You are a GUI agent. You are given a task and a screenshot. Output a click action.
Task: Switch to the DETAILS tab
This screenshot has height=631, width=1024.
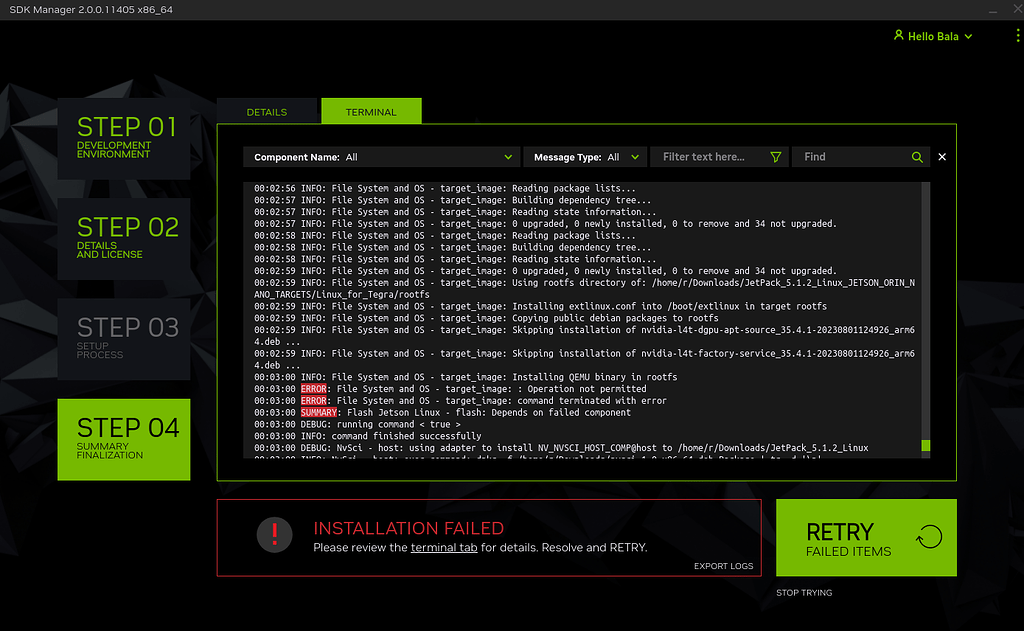point(268,112)
